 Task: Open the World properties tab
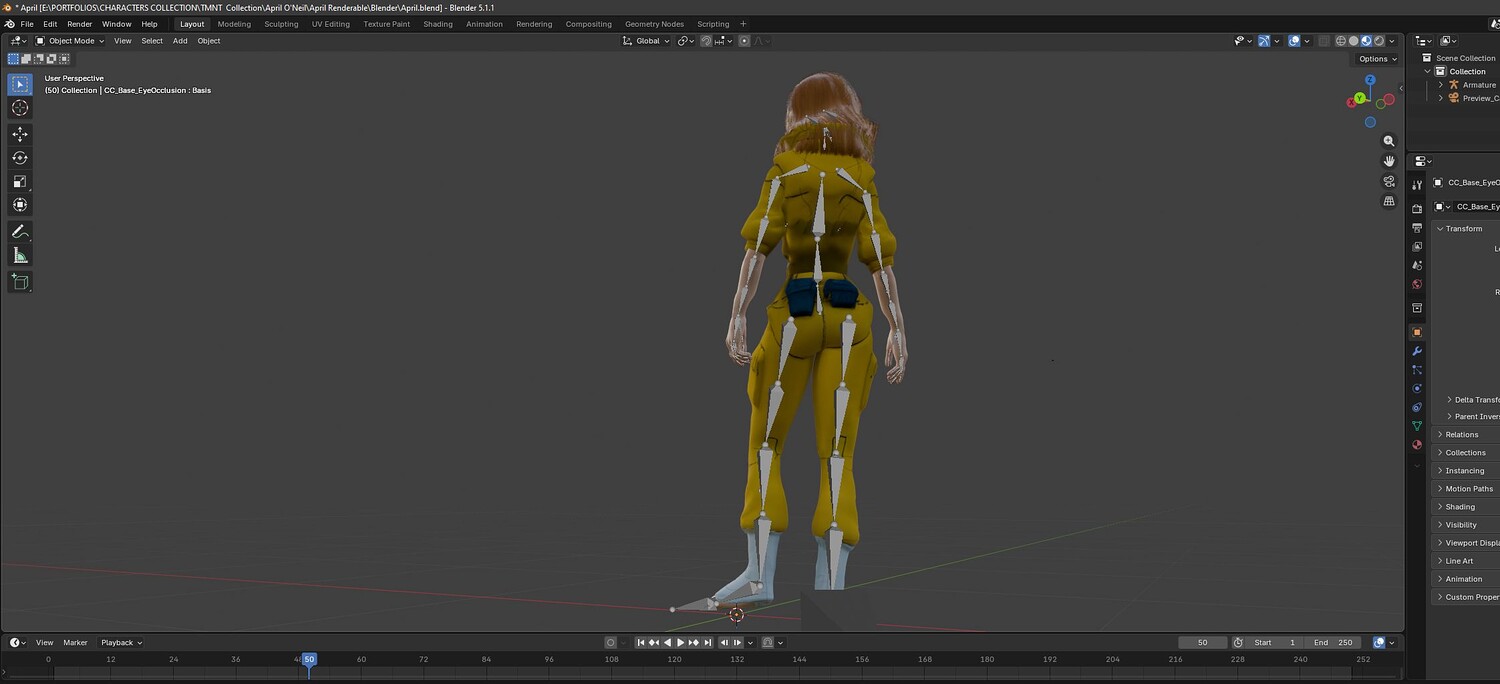1417,284
